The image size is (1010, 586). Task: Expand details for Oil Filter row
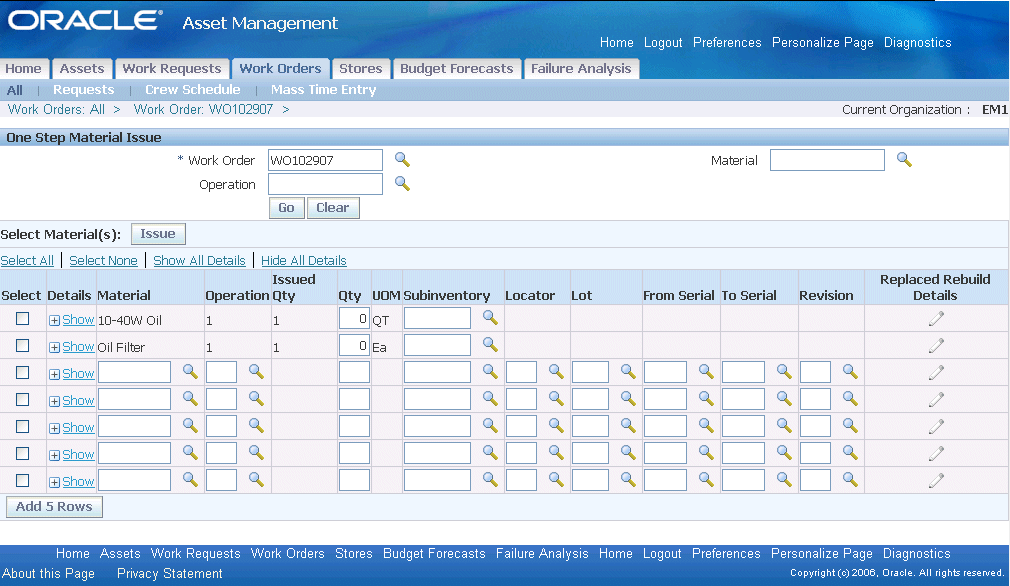(x=71, y=347)
